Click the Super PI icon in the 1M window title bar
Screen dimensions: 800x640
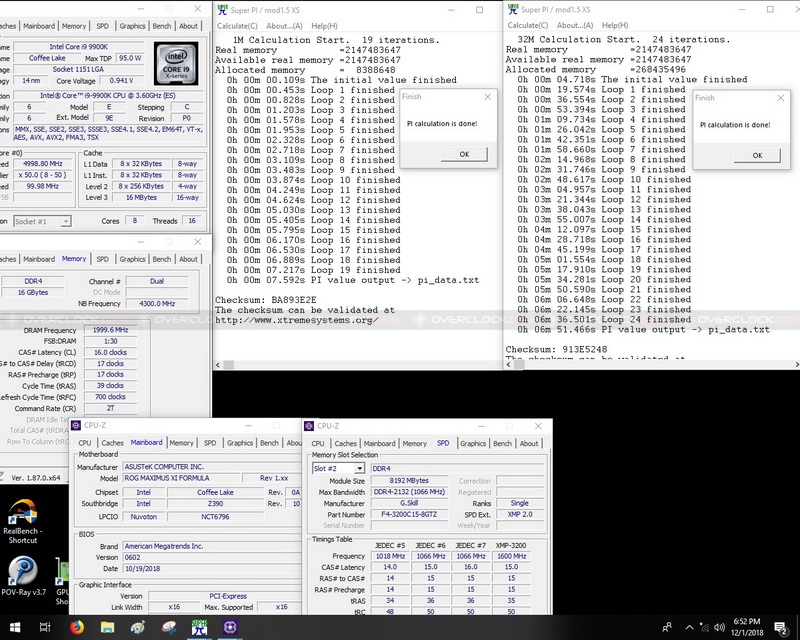coord(222,10)
